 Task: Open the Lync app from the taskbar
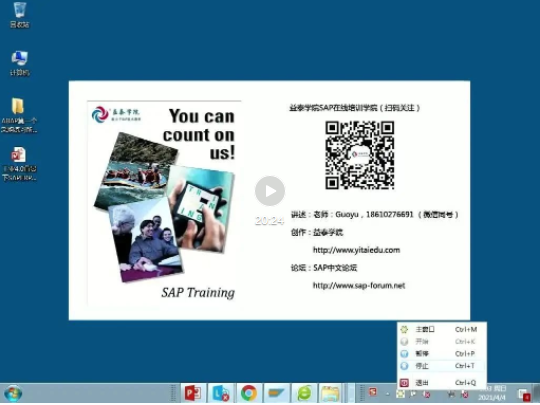click(221, 393)
